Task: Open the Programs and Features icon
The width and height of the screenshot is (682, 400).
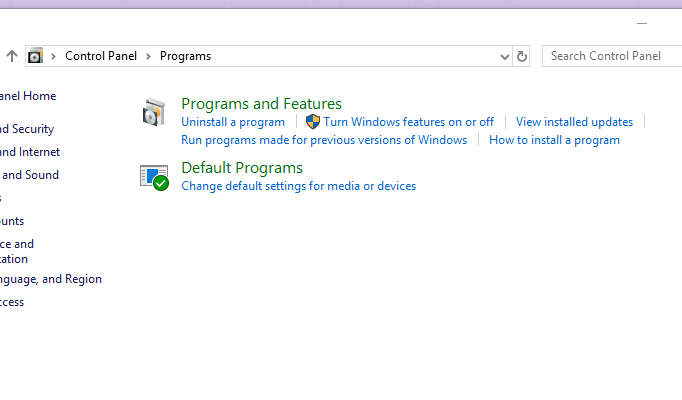Action: click(154, 112)
